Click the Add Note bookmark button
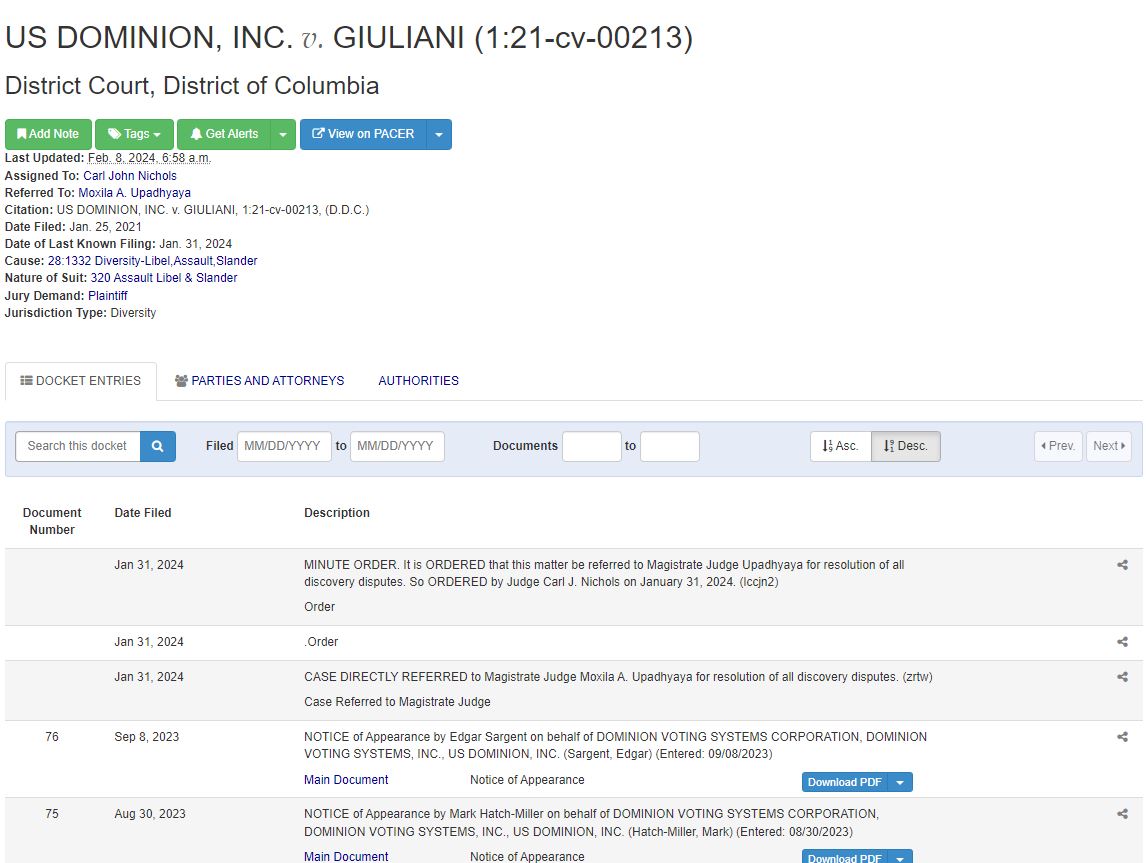The width and height of the screenshot is (1146, 863). pos(48,134)
